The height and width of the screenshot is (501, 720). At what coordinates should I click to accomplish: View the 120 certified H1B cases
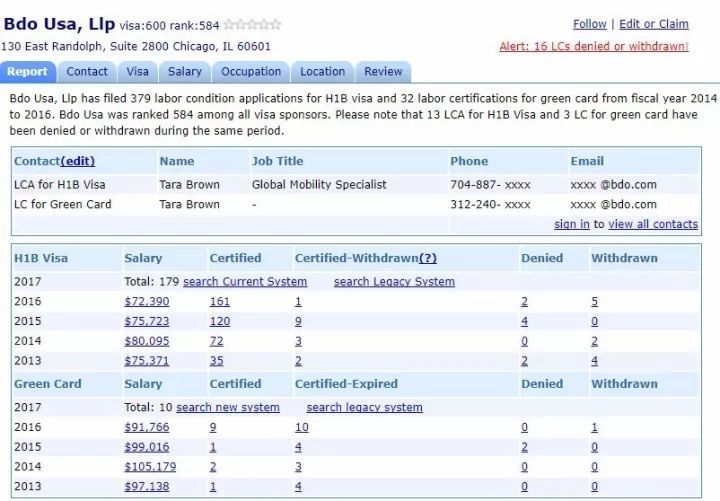(219, 321)
